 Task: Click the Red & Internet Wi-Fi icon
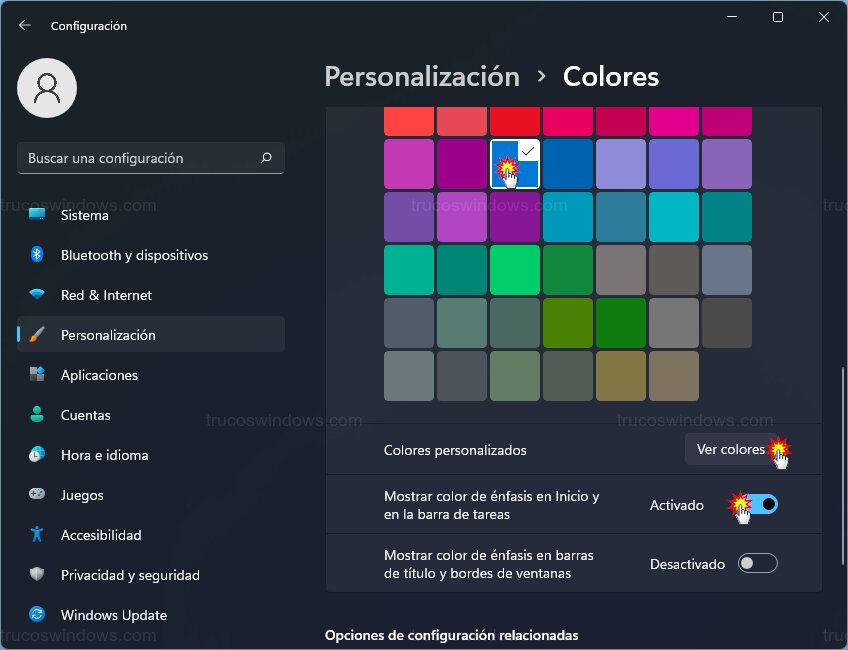37,295
